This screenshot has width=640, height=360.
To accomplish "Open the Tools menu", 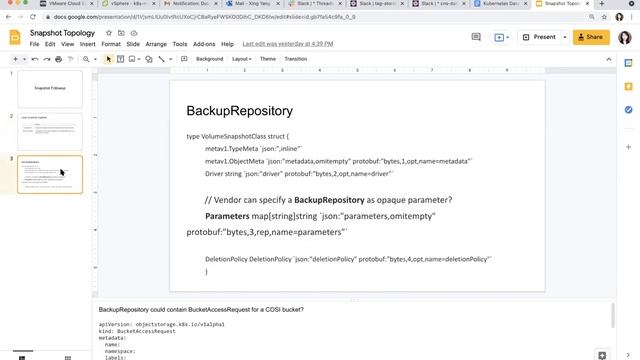I will (180, 44).
